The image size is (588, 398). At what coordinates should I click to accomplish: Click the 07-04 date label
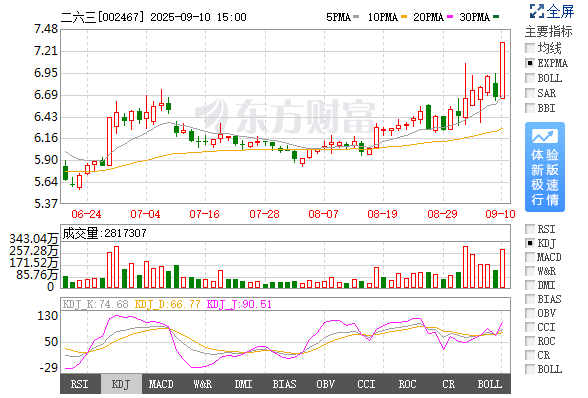point(146,214)
